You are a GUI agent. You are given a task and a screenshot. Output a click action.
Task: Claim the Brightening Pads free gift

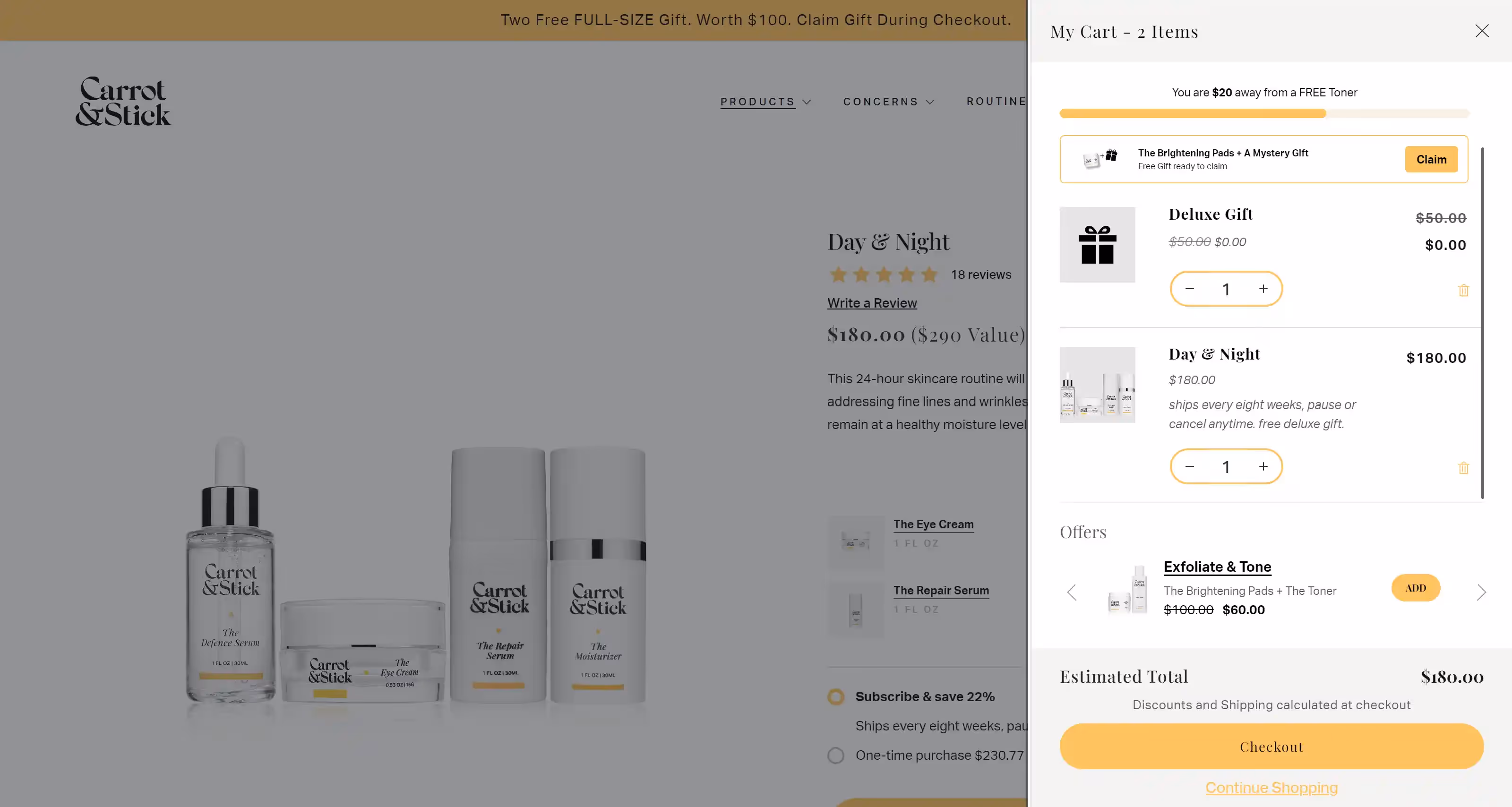click(x=1430, y=159)
